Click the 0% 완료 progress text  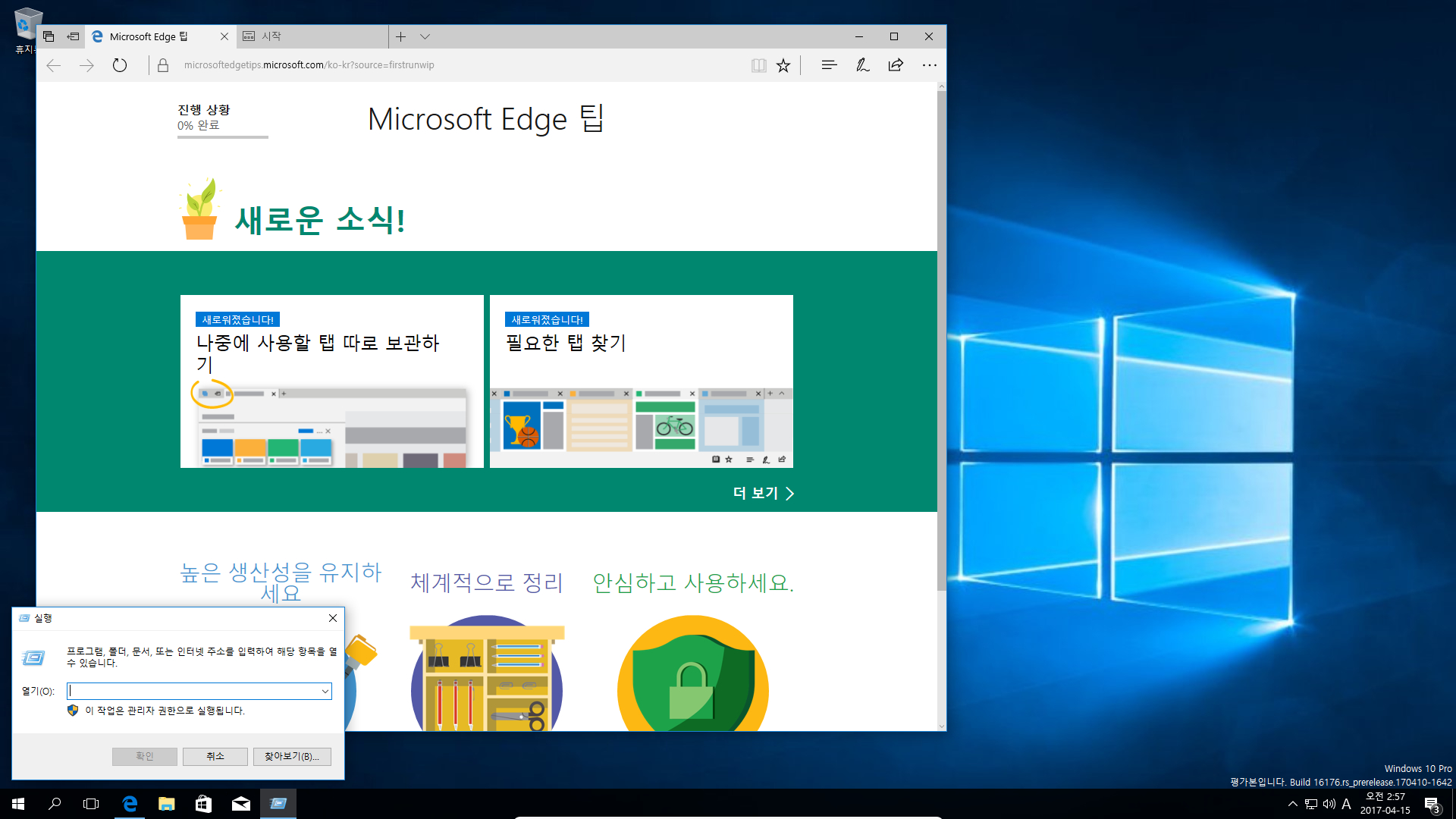click(x=199, y=125)
